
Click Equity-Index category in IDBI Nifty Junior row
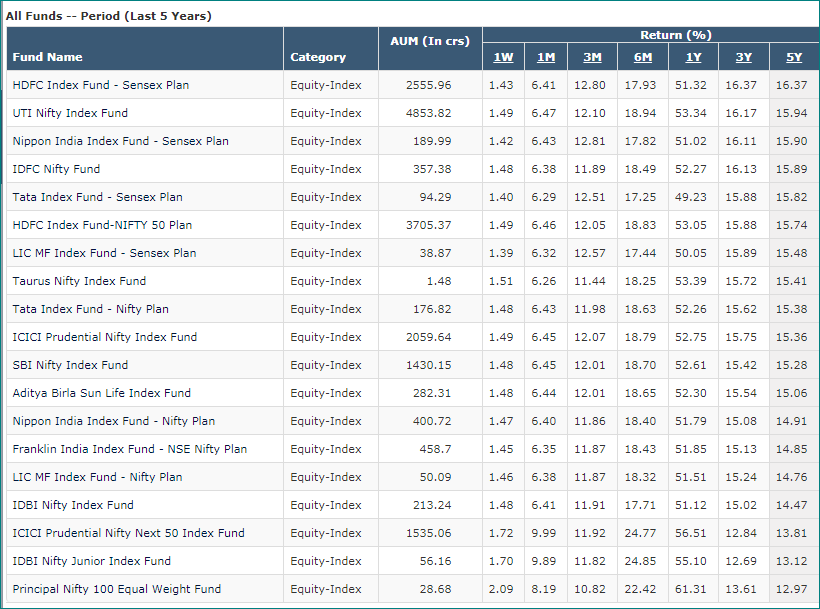[x=326, y=561]
